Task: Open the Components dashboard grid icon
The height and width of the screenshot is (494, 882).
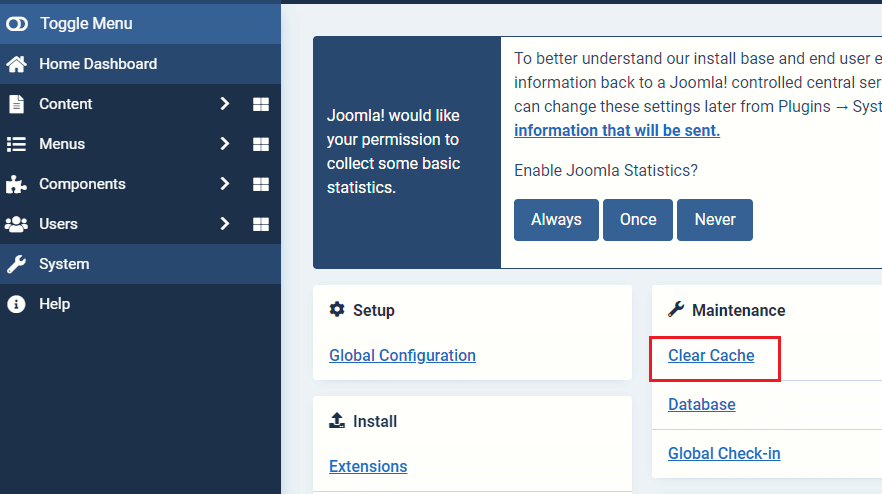Action: [260, 184]
